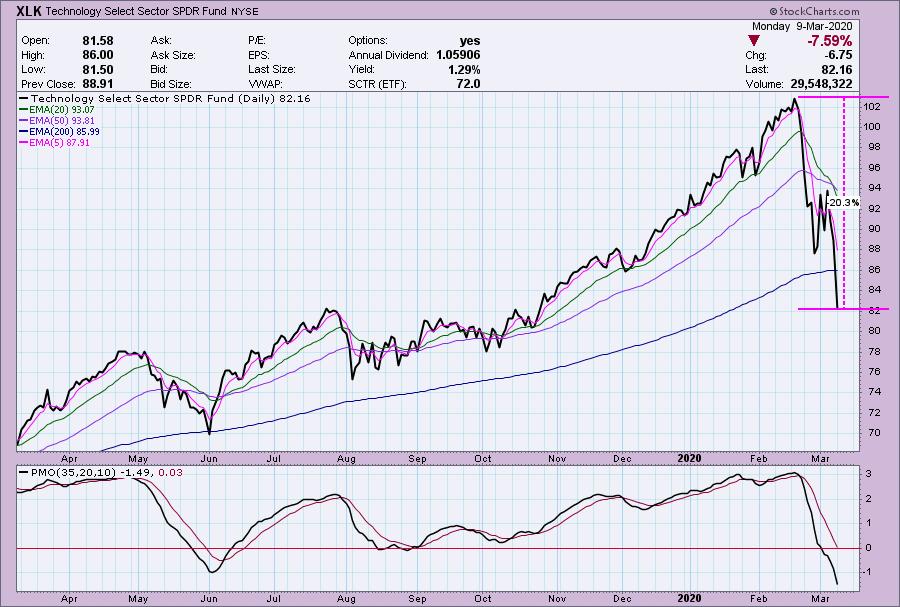
Task: Click the High value 86.00
Action: 98,55
